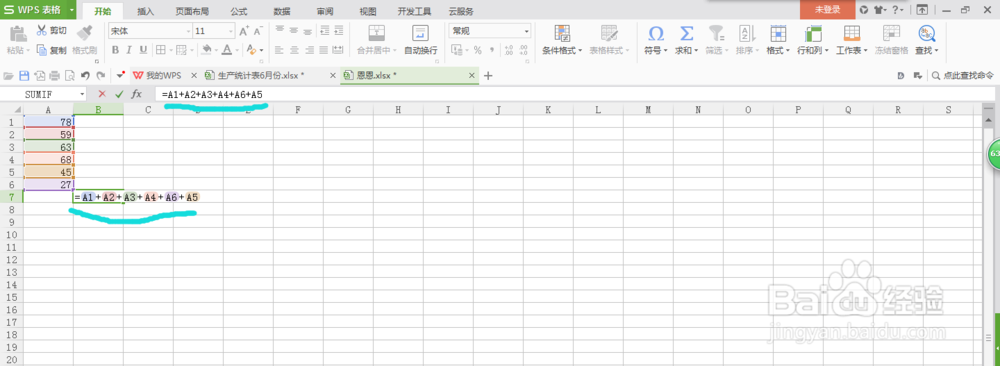Open the font size dropdown showing 11
Viewport: 1000px width, 366px height.
tap(231, 31)
